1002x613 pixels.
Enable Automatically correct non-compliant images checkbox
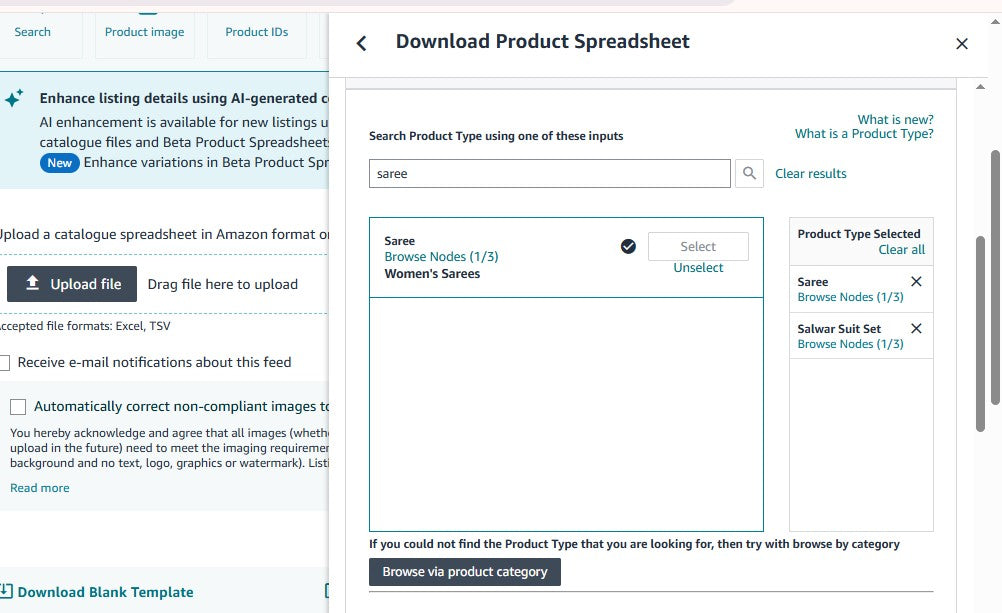click(x=18, y=407)
